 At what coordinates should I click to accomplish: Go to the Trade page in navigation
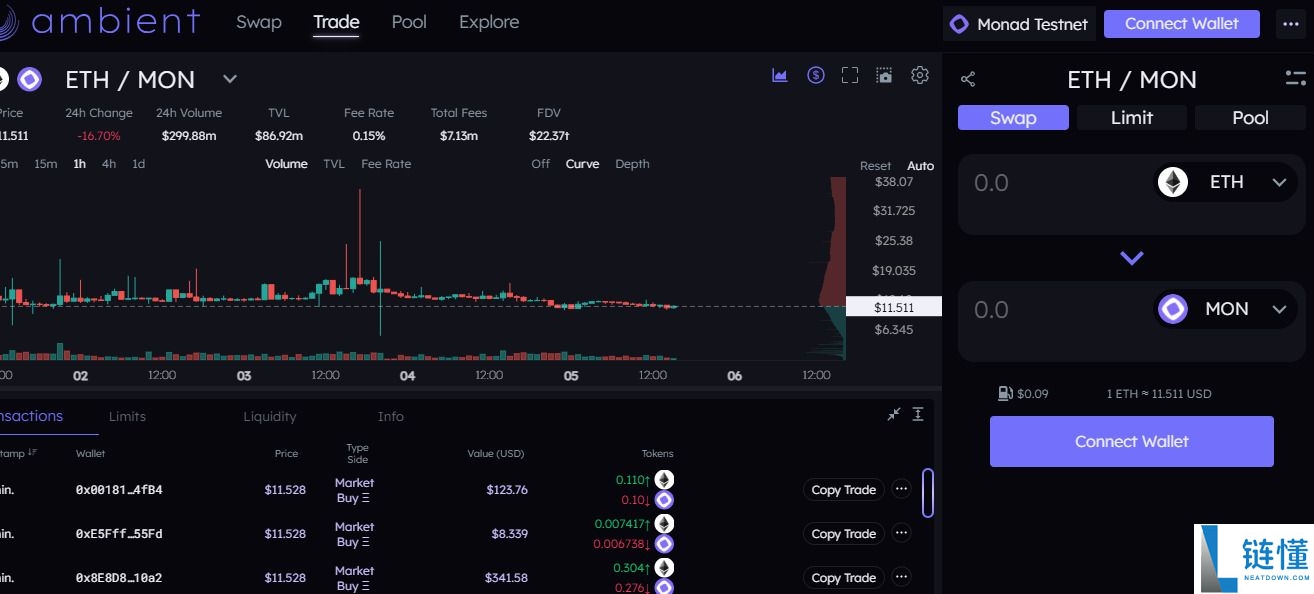(x=336, y=22)
